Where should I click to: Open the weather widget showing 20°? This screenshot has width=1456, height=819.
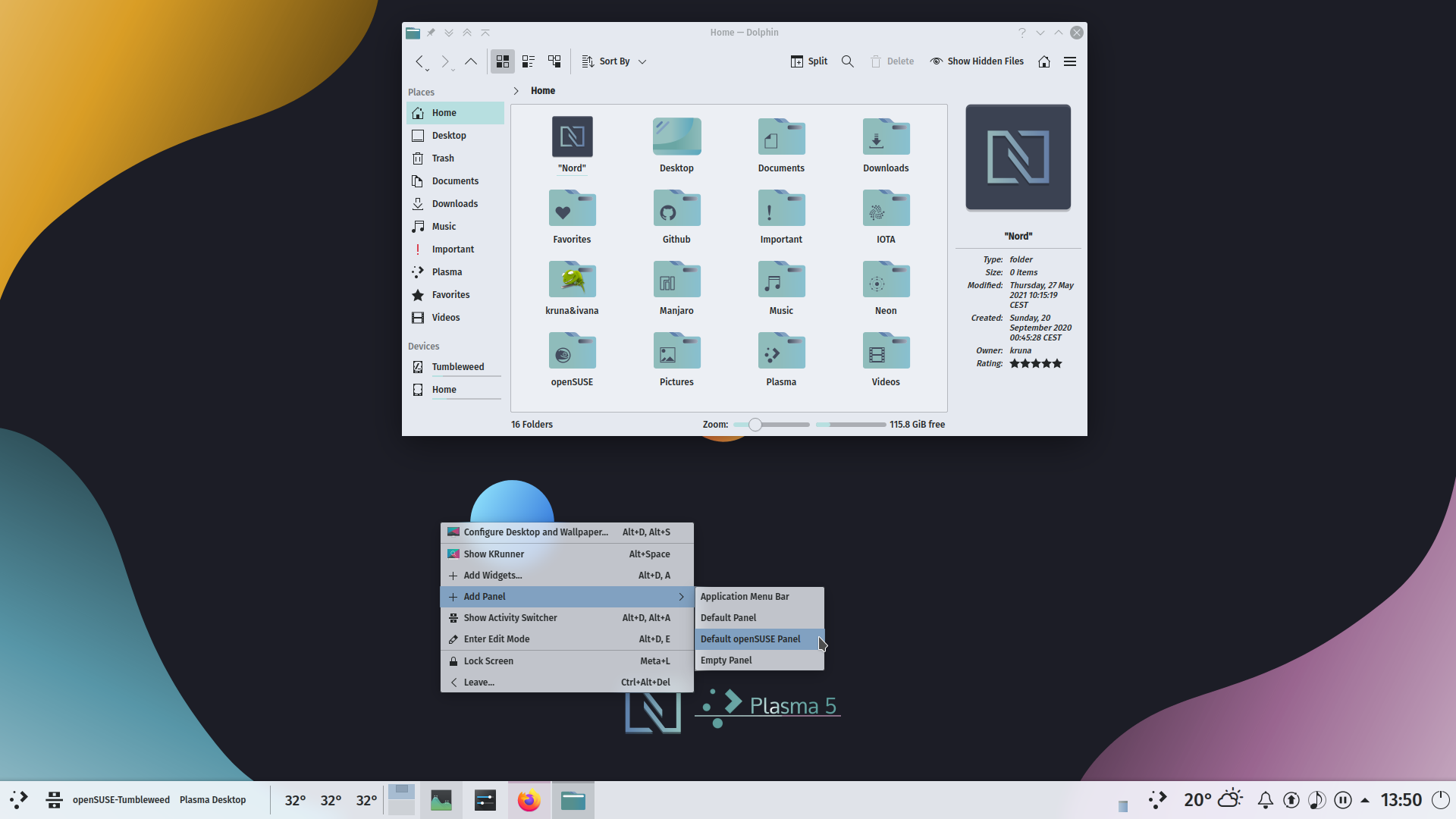[x=1213, y=800]
